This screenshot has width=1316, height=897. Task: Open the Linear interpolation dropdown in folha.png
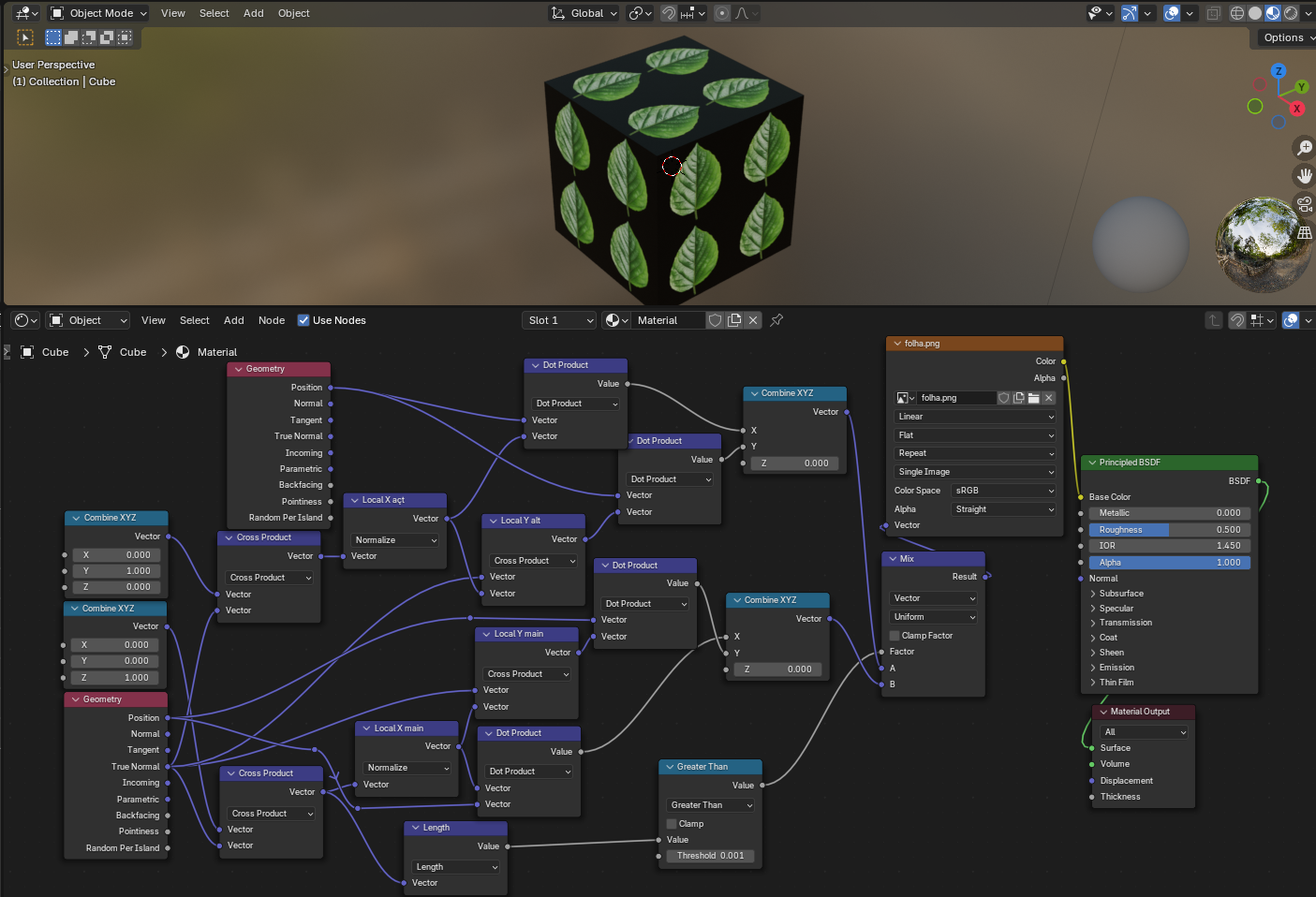coord(975,417)
